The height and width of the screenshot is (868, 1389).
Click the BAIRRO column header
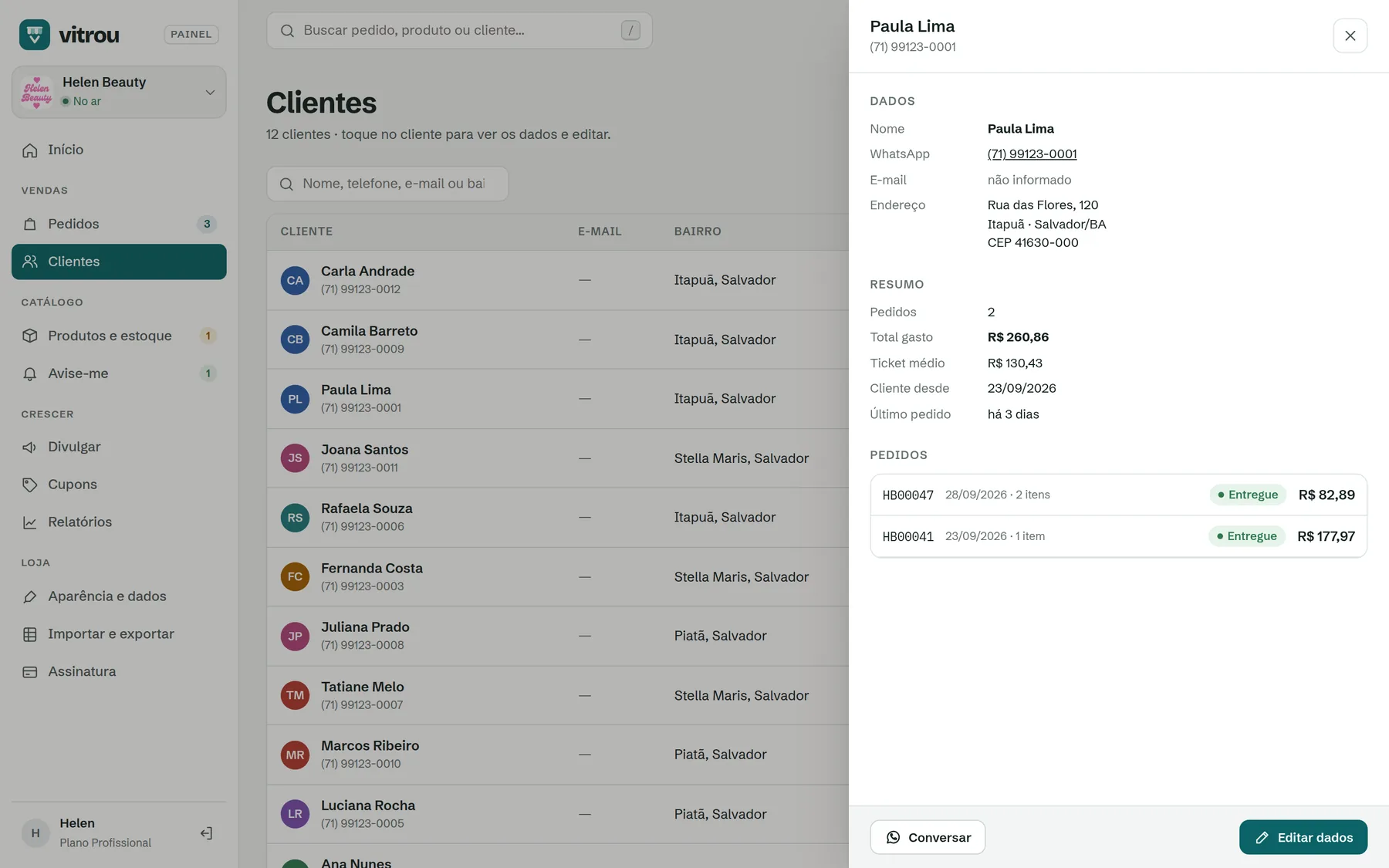point(698,231)
